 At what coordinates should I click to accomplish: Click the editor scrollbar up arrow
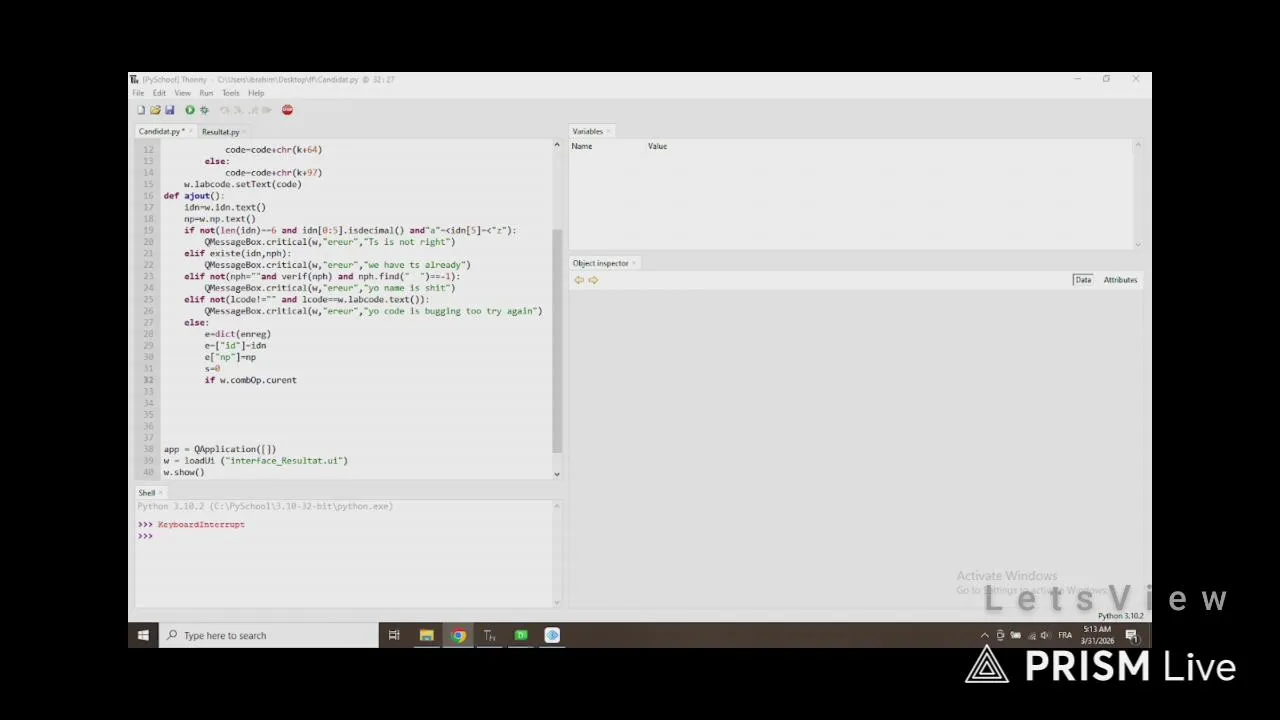tap(557, 146)
